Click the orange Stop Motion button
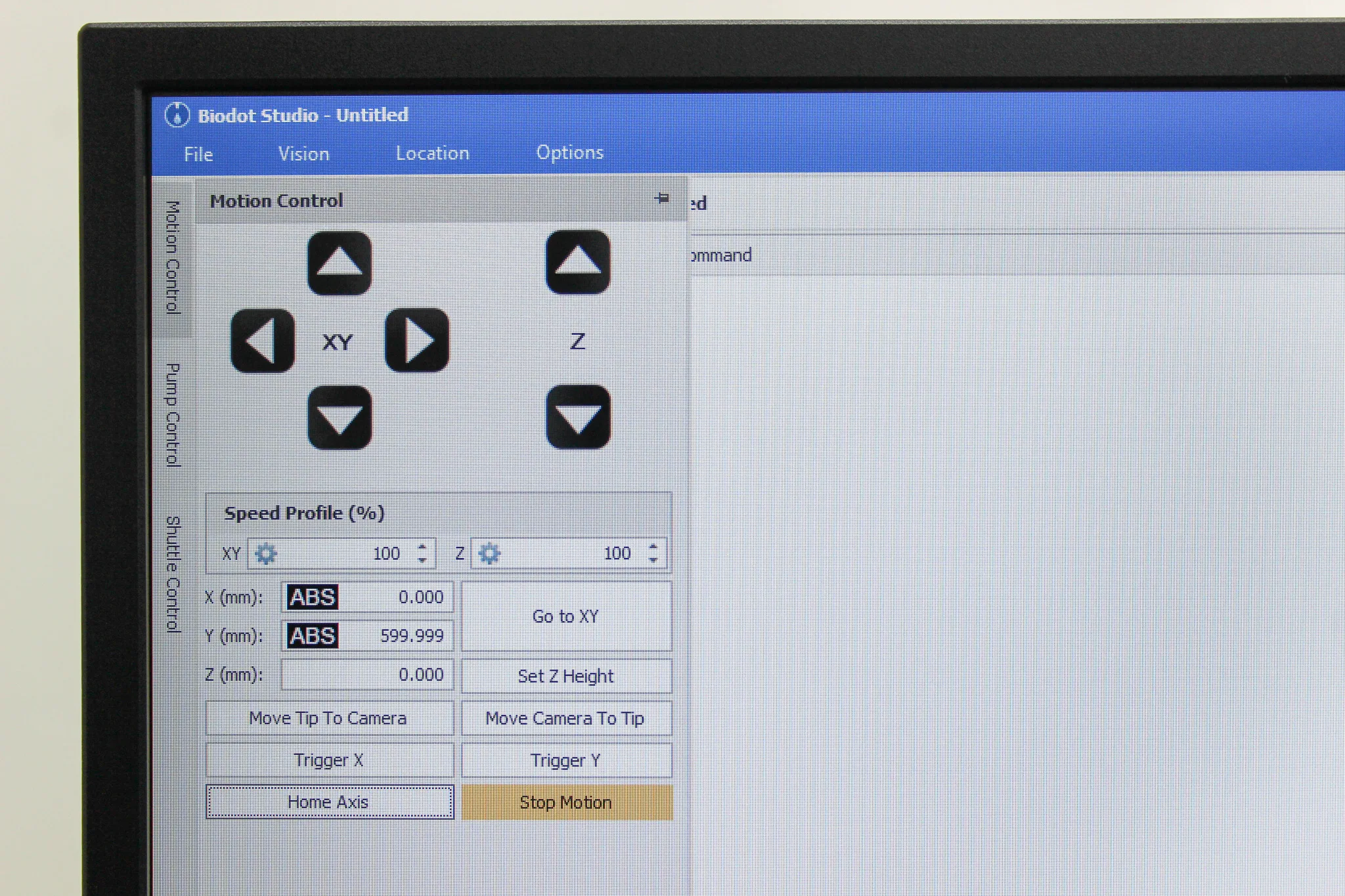This screenshot has width=1345, height=896. [567, 802]
